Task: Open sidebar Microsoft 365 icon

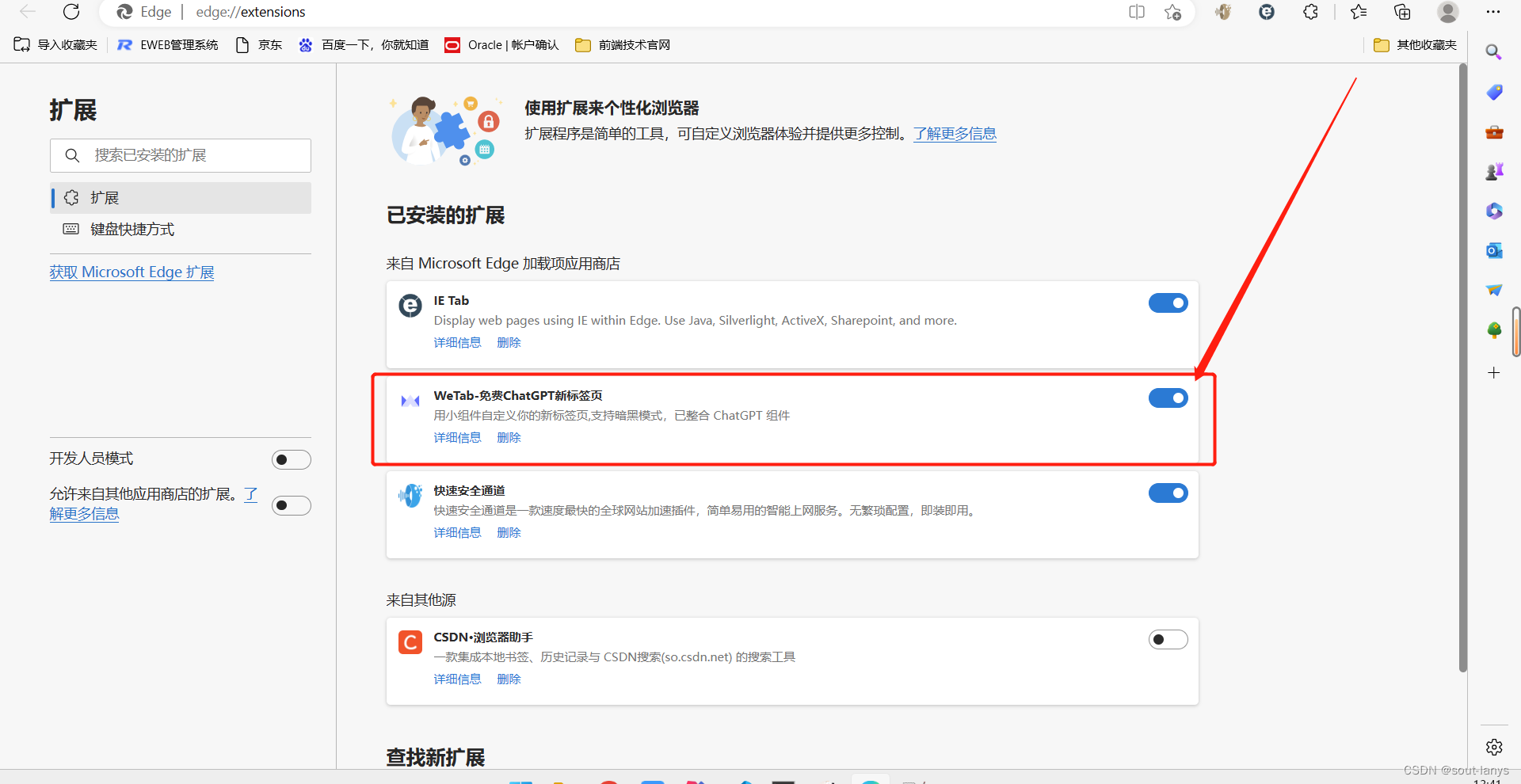Action: [x=1494, y=211]
